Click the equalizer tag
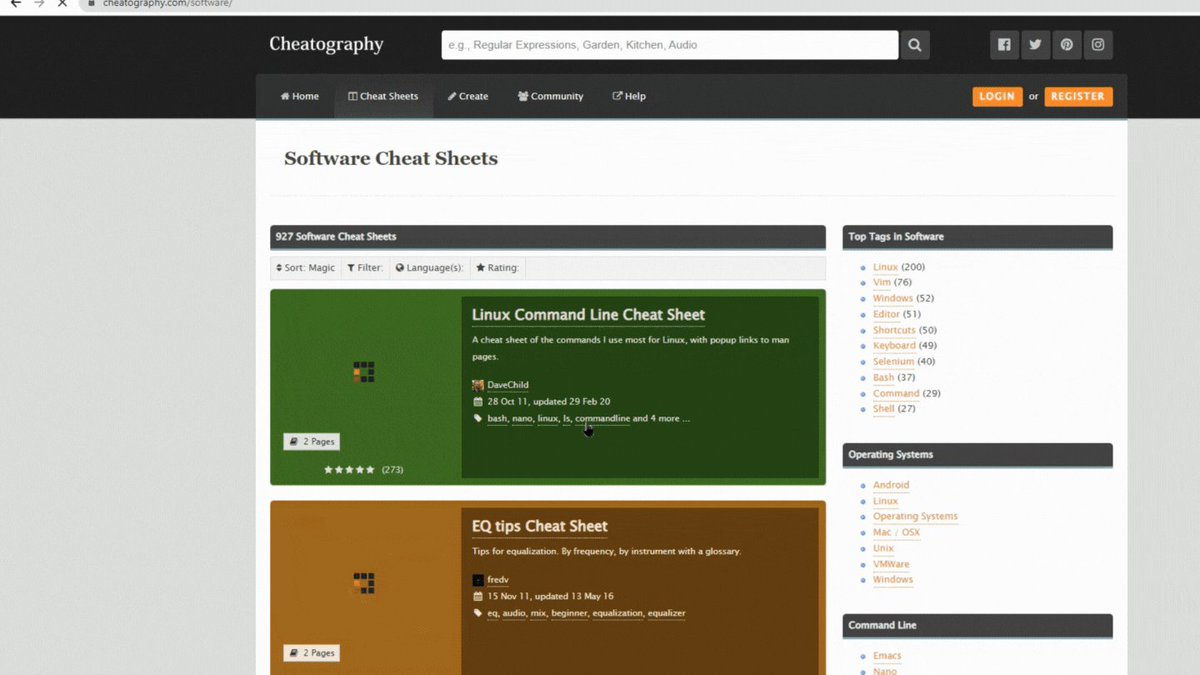1200x675 pixels. (x=667, y=613)
